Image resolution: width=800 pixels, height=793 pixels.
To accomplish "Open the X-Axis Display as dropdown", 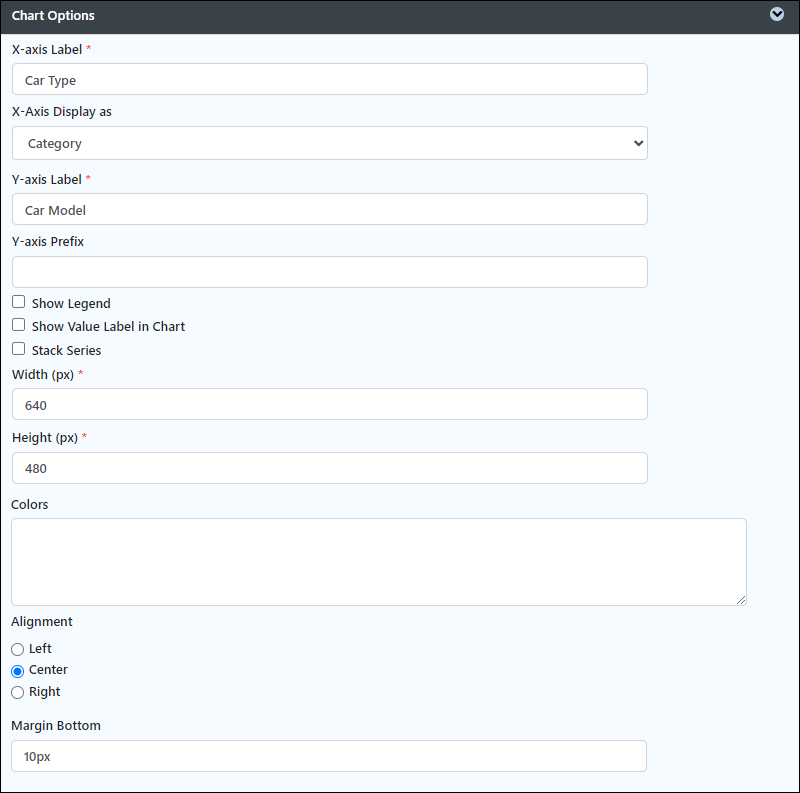I will 330,143.
